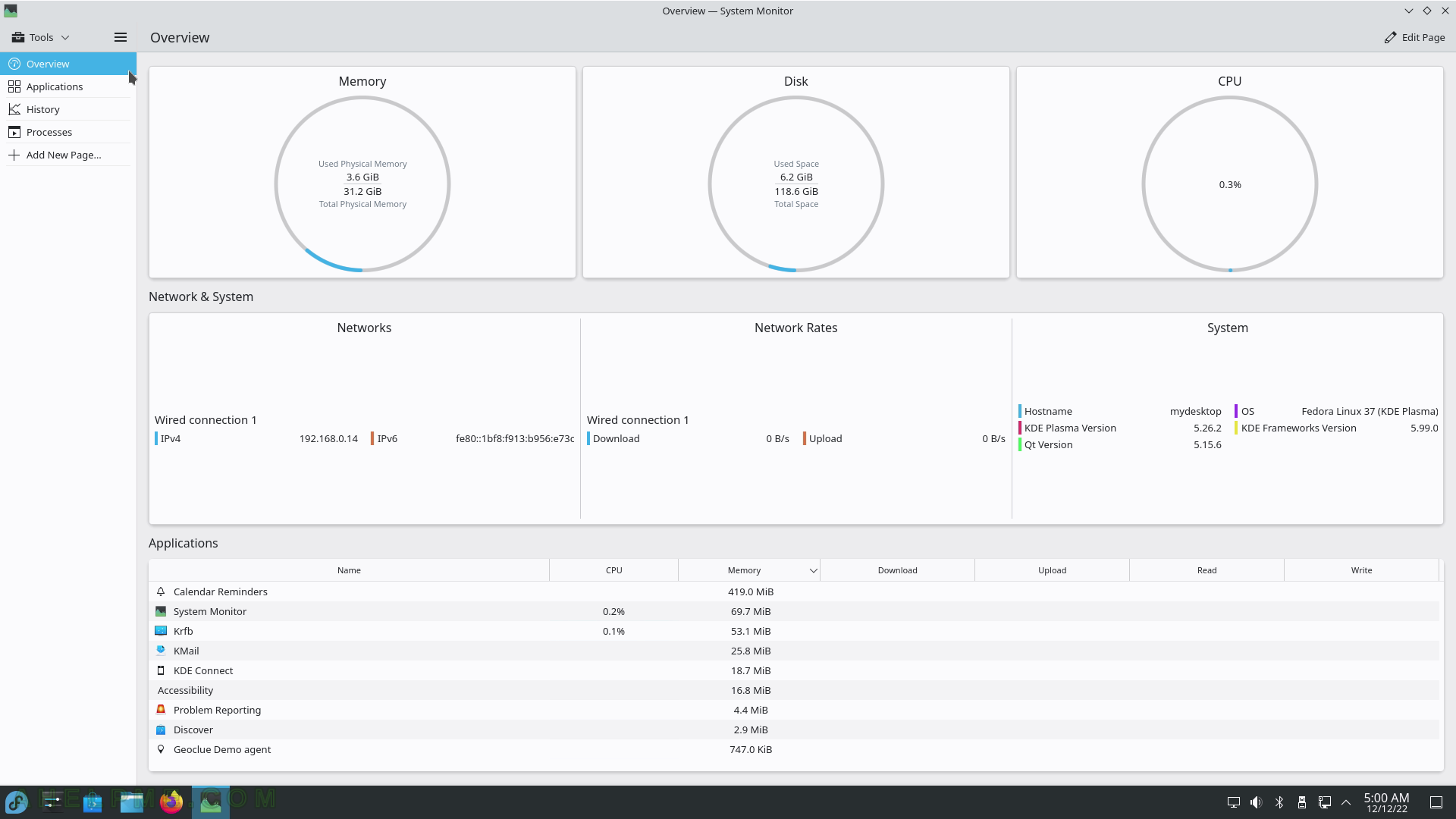The image size is (1456, 819).
Task: Click the KMail row icon
Action: click(x=161, y=651)
